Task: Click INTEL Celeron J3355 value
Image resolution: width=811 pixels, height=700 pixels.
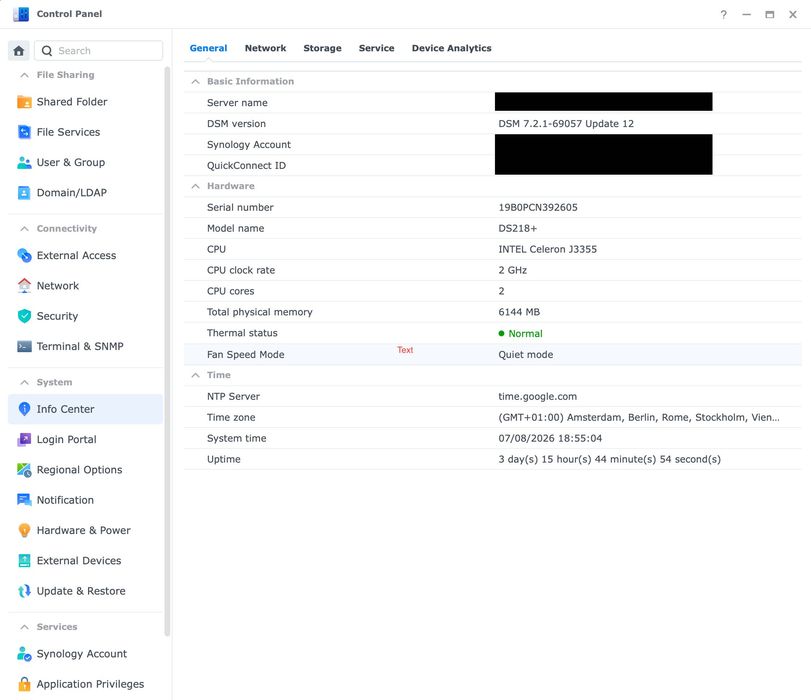Action: point(547,249)
